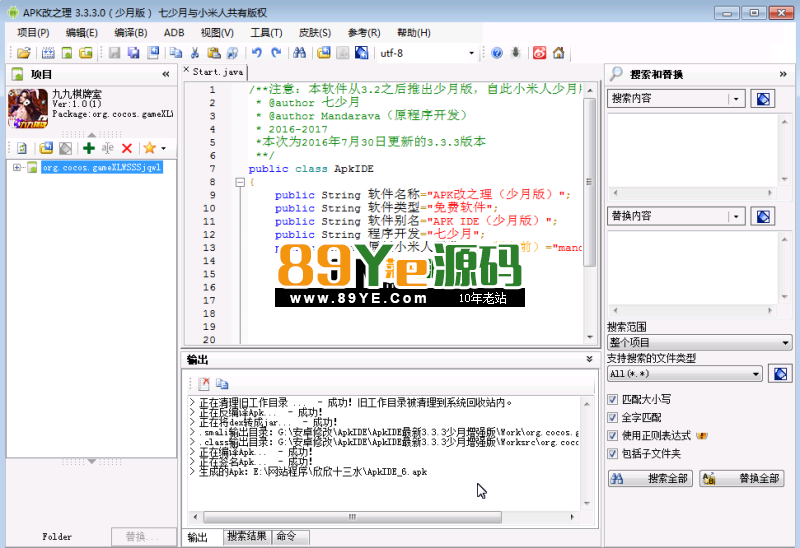Click the green plus add icon
The height and width of the screenshot is (548, 800).
89,148
